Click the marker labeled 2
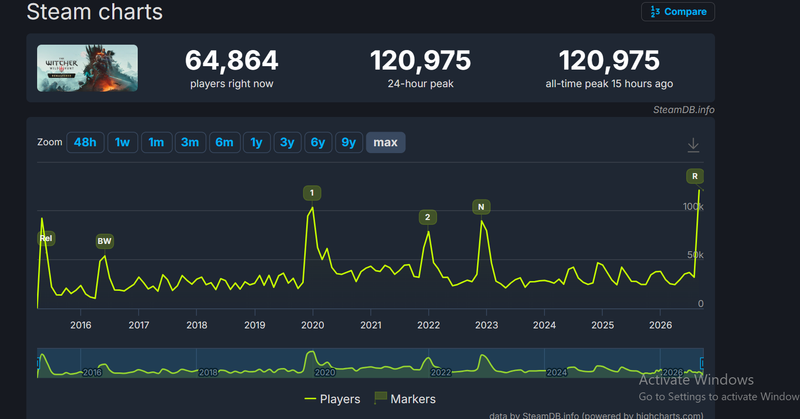Image resolution: width=800 pixels, height=419 pixels. coord(428,217)
